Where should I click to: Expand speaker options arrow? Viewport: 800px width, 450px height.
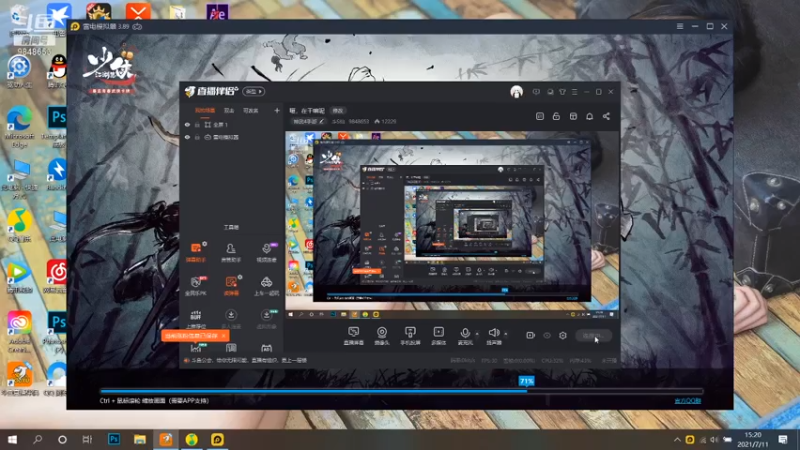click(506, 334)
